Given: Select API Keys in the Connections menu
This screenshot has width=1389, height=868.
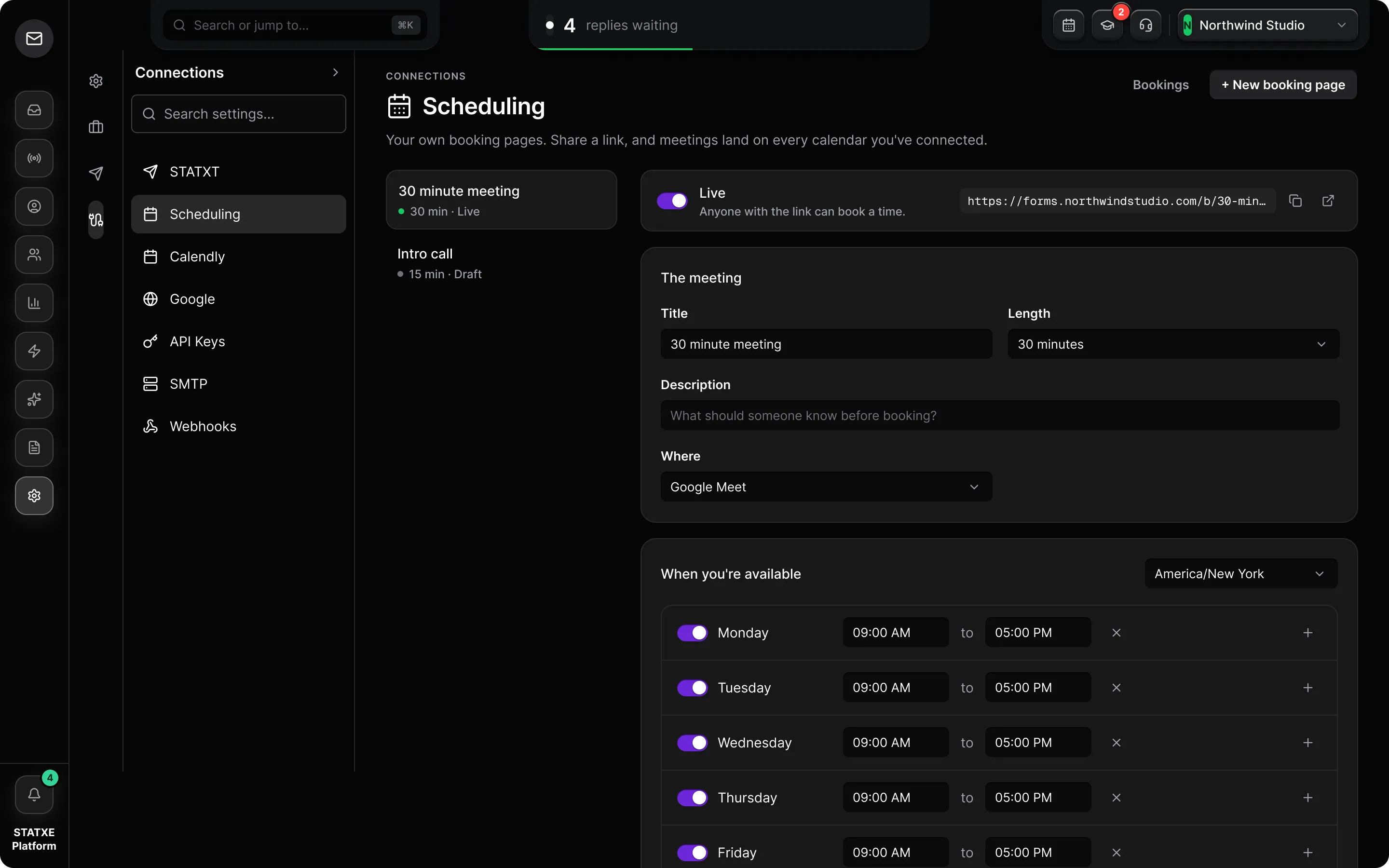Looking at the screenshot, I should pos(238,341).
